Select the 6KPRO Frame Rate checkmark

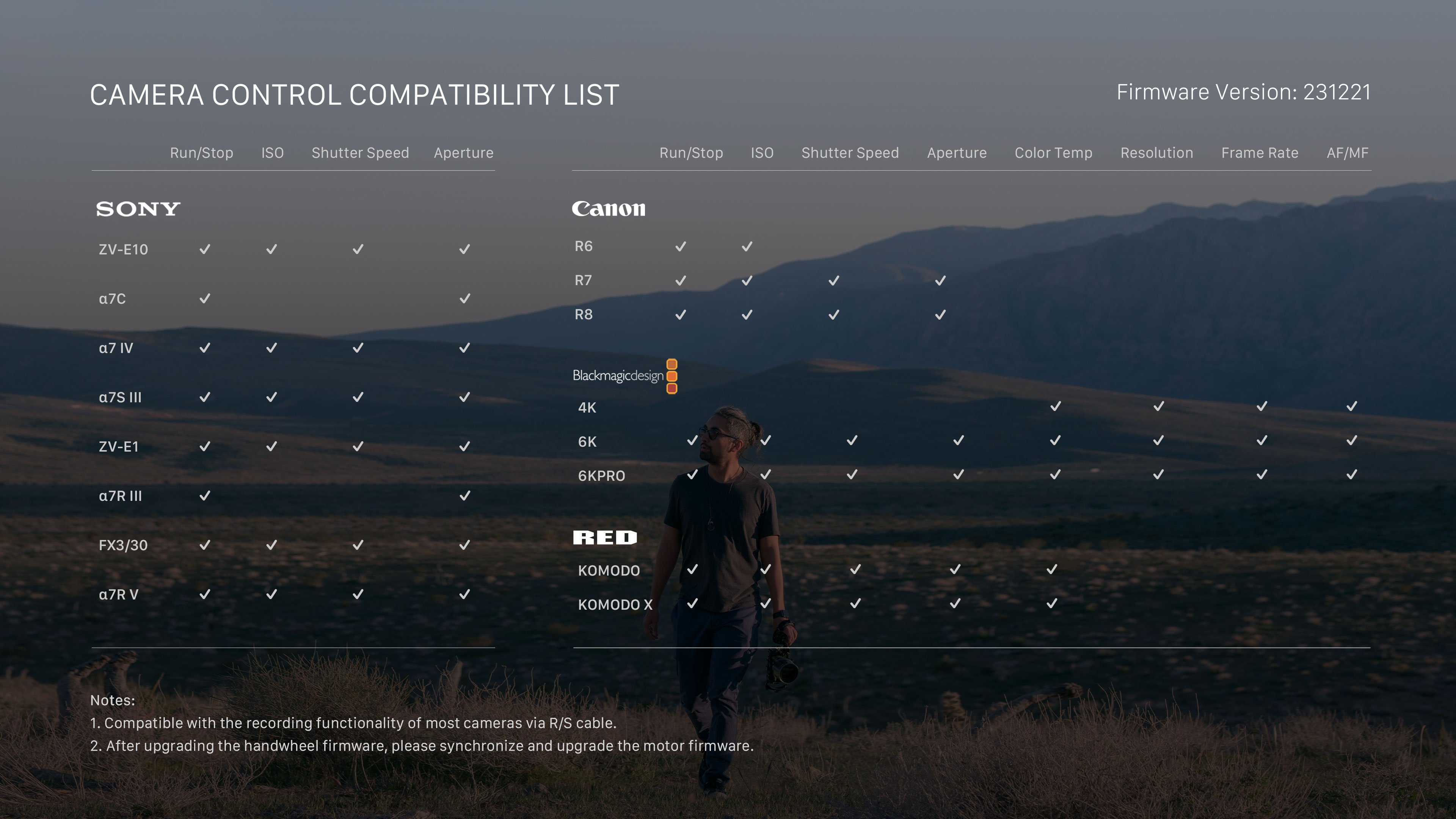(x=1262, y=474)
